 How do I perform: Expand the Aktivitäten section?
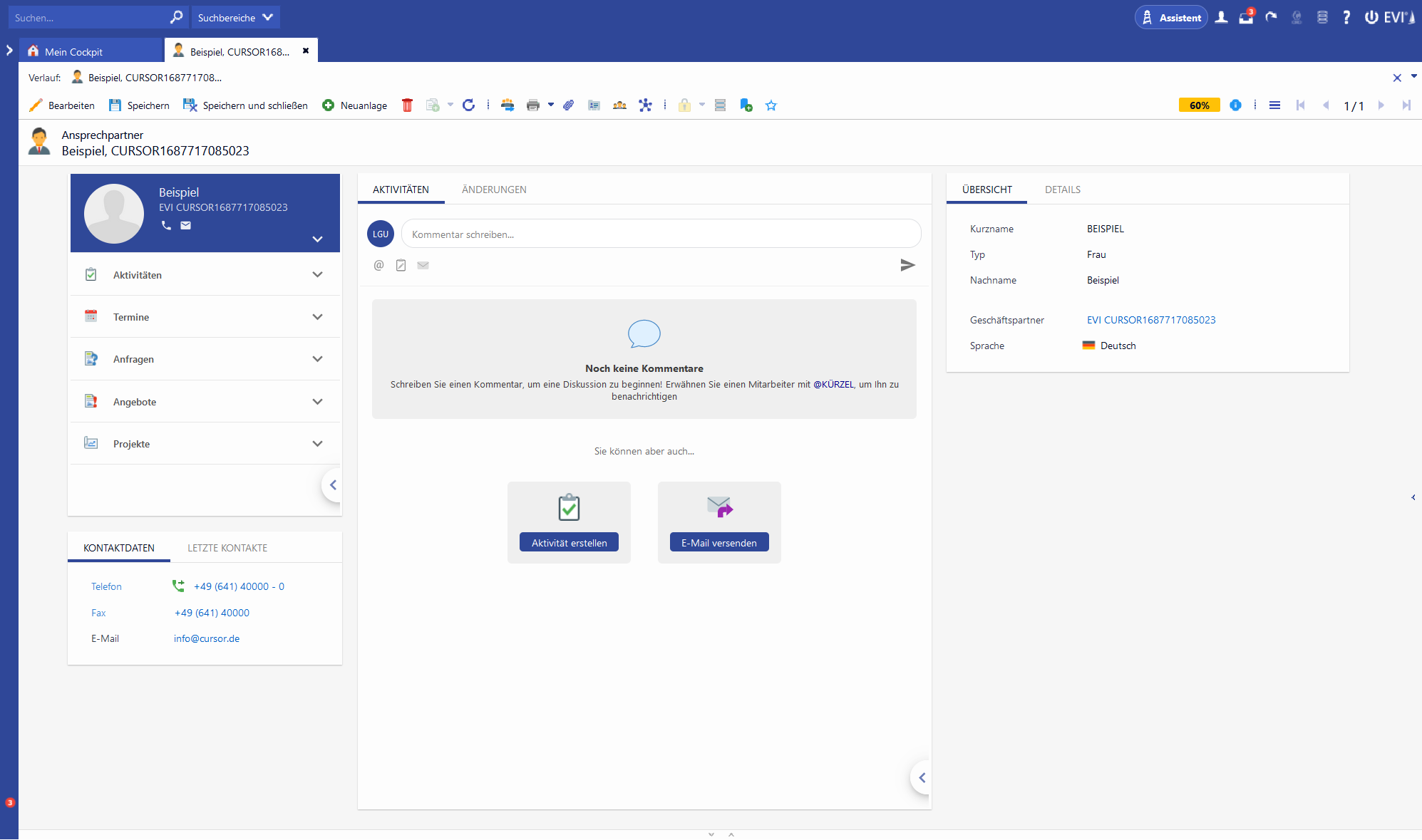(x=317, y=275)
